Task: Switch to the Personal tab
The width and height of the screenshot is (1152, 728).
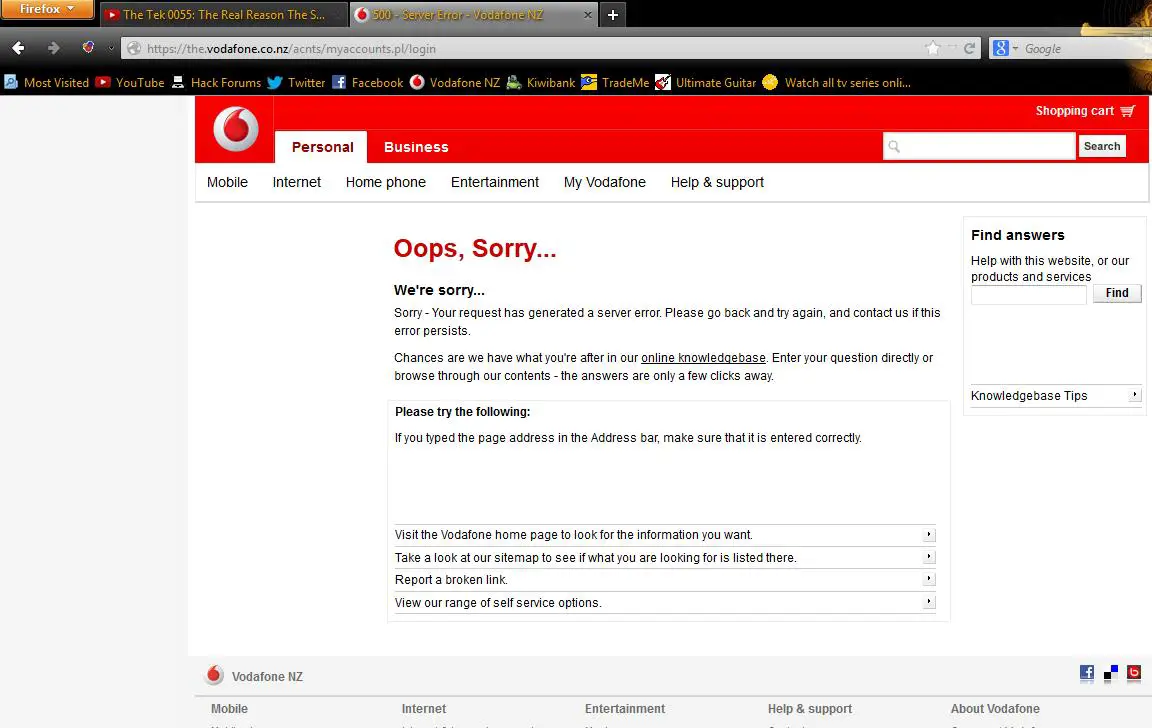Action: click(322, 147)
